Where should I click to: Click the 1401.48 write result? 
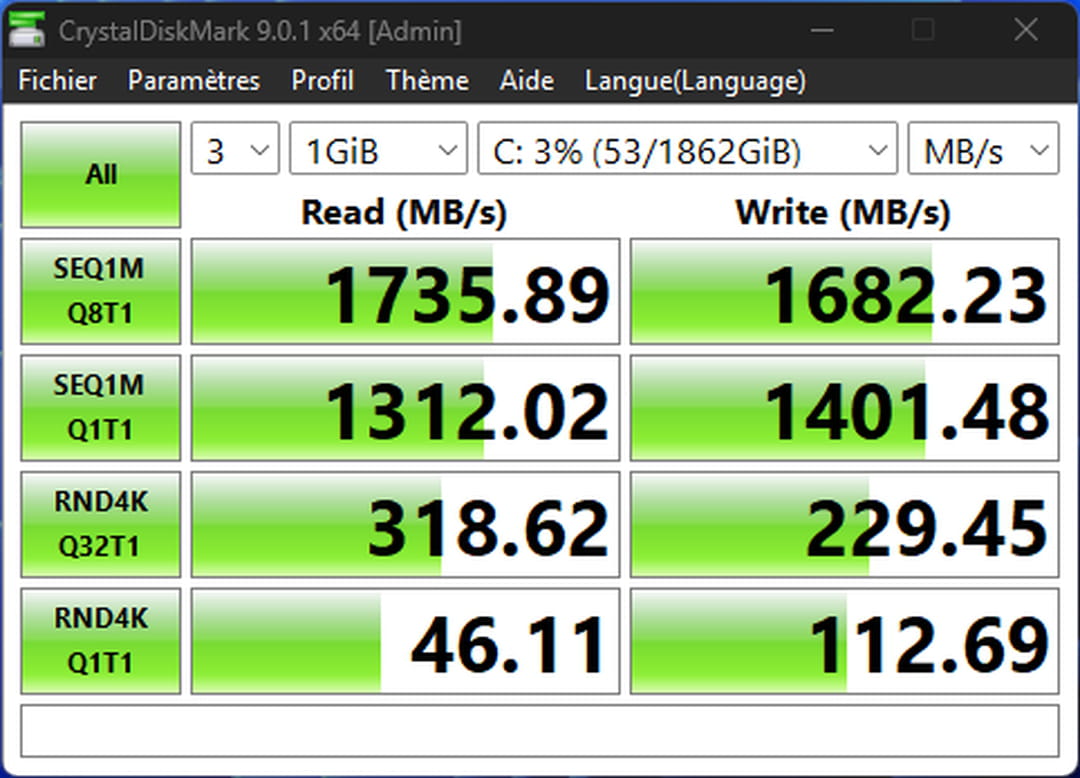[844, 408]
